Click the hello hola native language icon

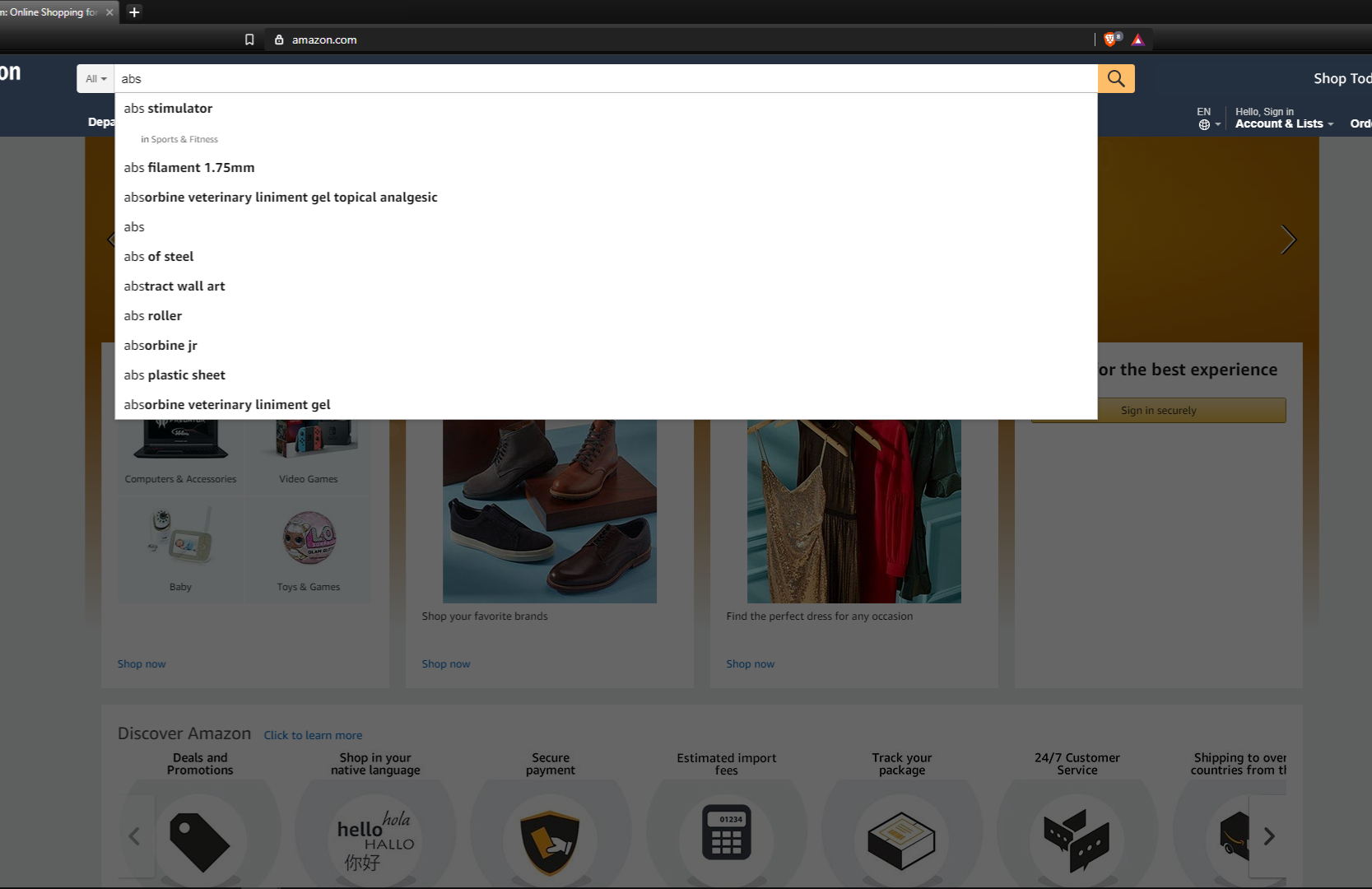[x=375, y=841]
